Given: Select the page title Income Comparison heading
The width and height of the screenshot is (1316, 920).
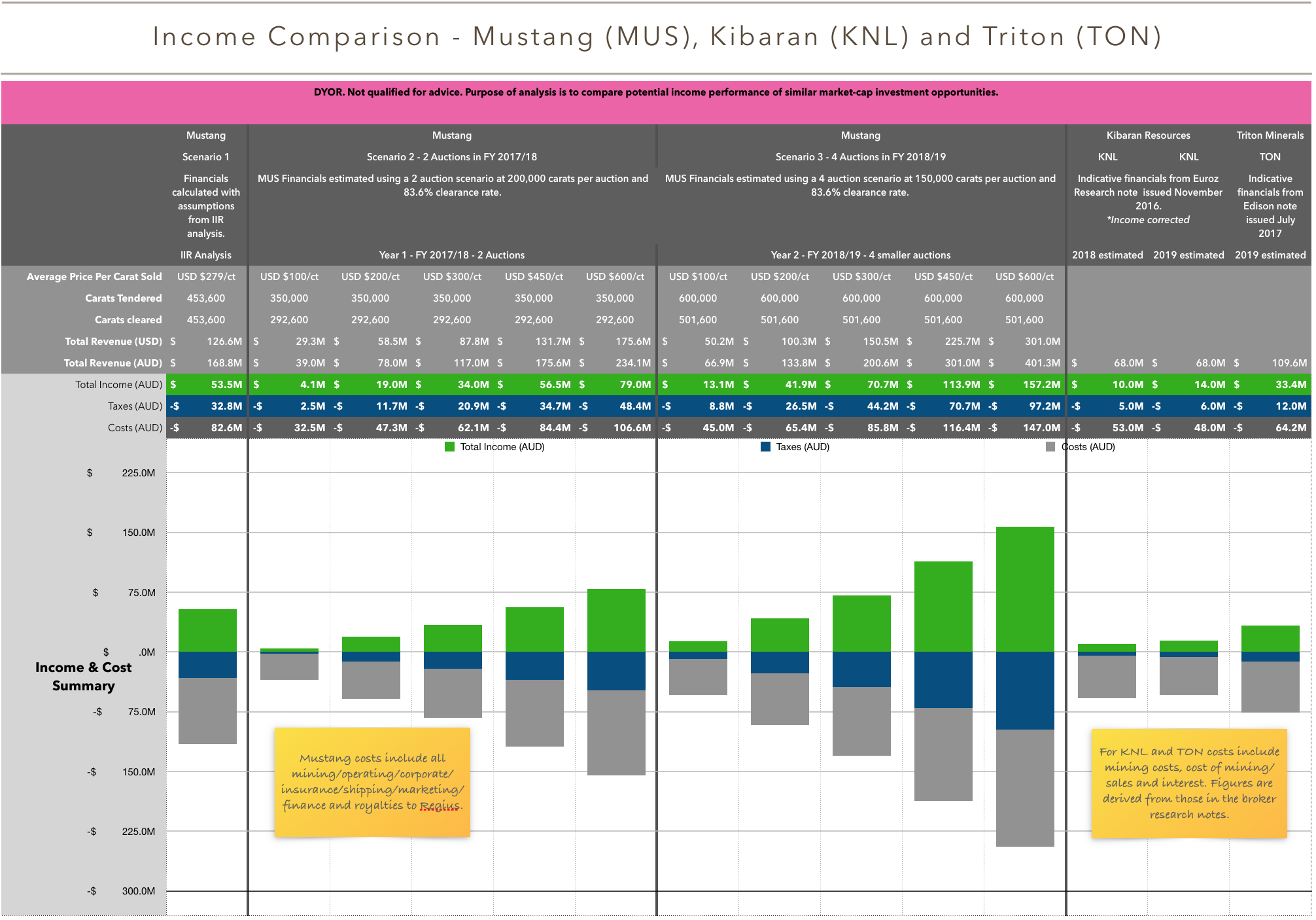Looking at the screenshot, I should coord(657,37).
